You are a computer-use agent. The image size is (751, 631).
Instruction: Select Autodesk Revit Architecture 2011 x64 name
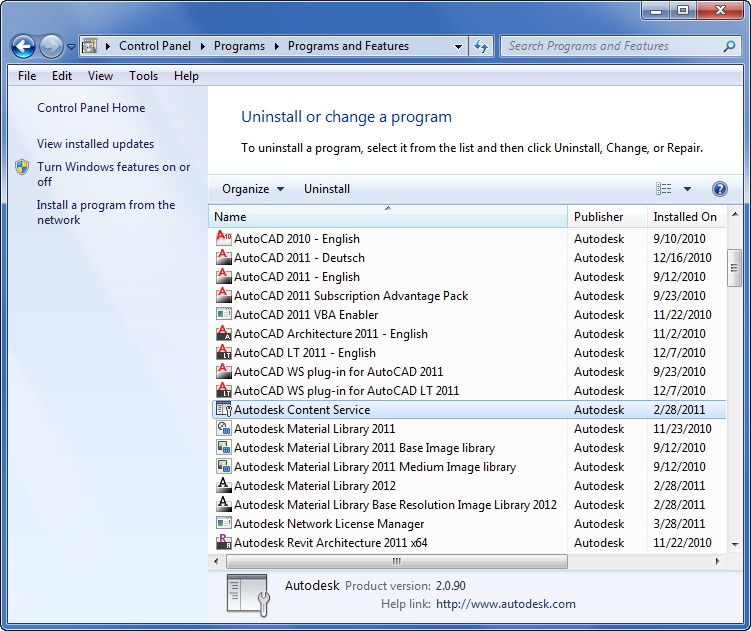pos(330,542)
